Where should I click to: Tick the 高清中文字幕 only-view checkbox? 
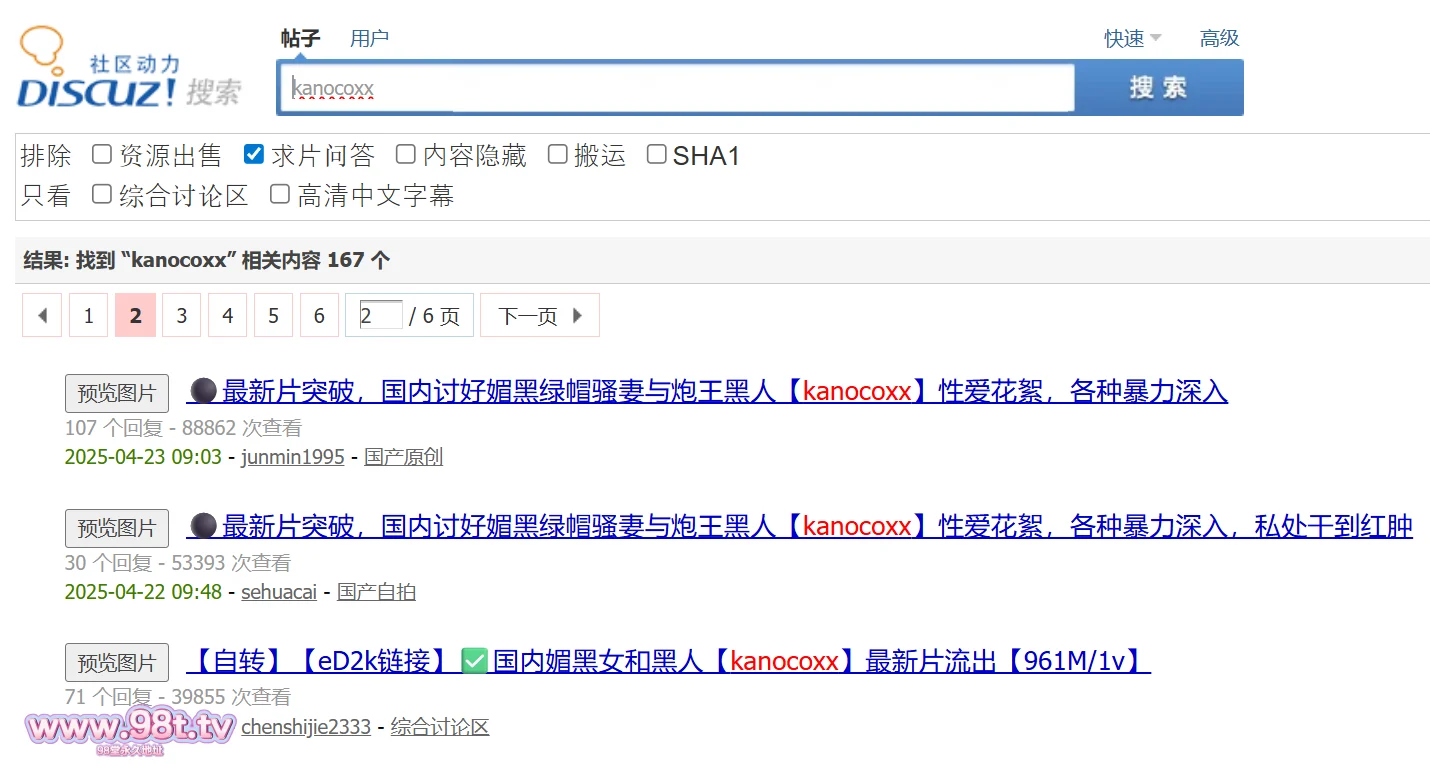[280, 194]
